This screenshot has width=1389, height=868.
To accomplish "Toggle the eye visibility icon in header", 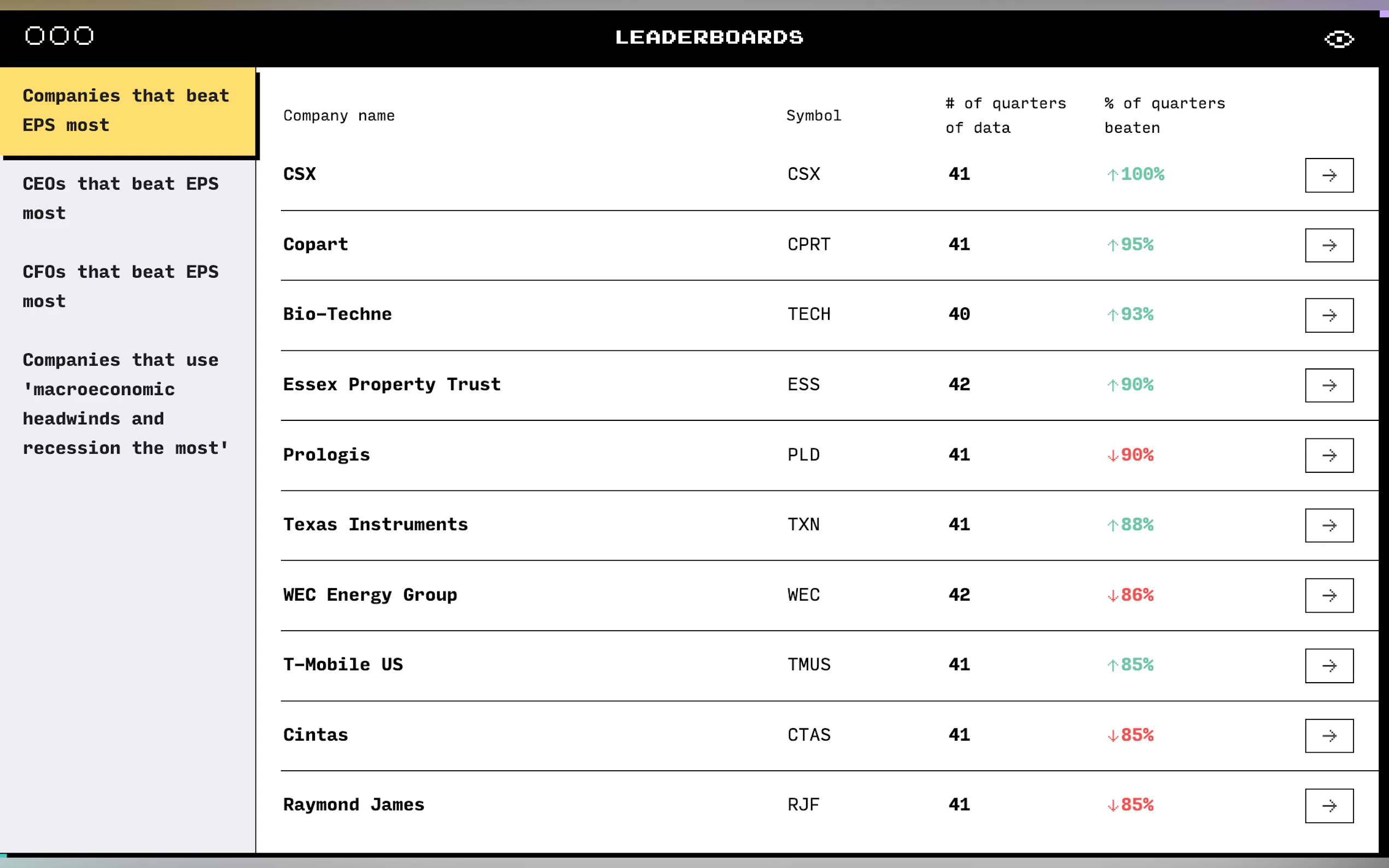I will (1339, 39).
